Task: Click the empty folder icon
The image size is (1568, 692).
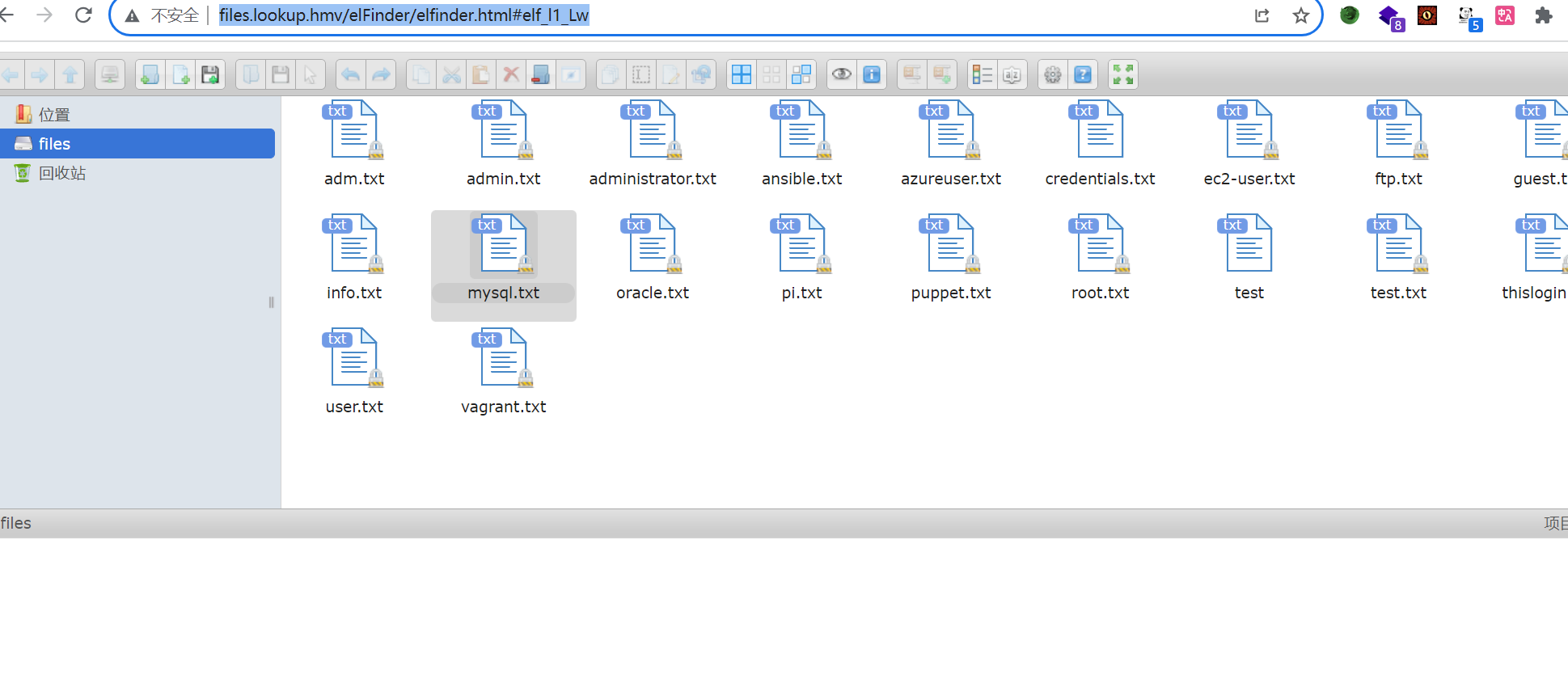Action: (x=541, y=75)
